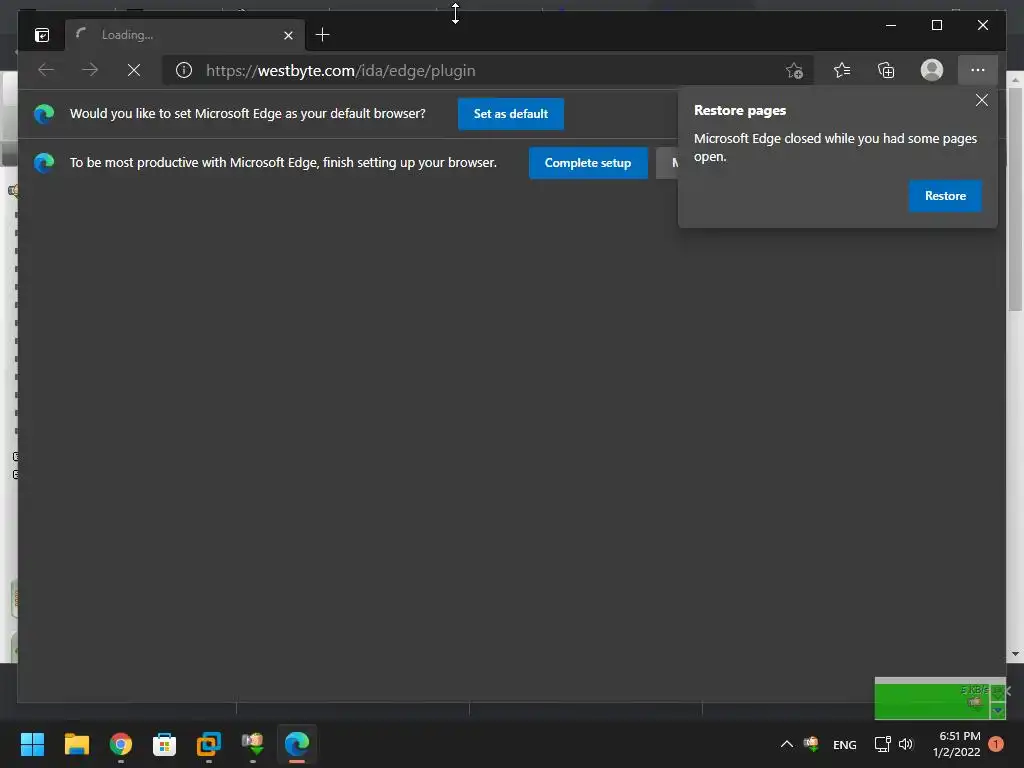Viewport: 1024px width, 768px height.
Task: Show hidden tray icons chevron
Action: pos(787,744)
